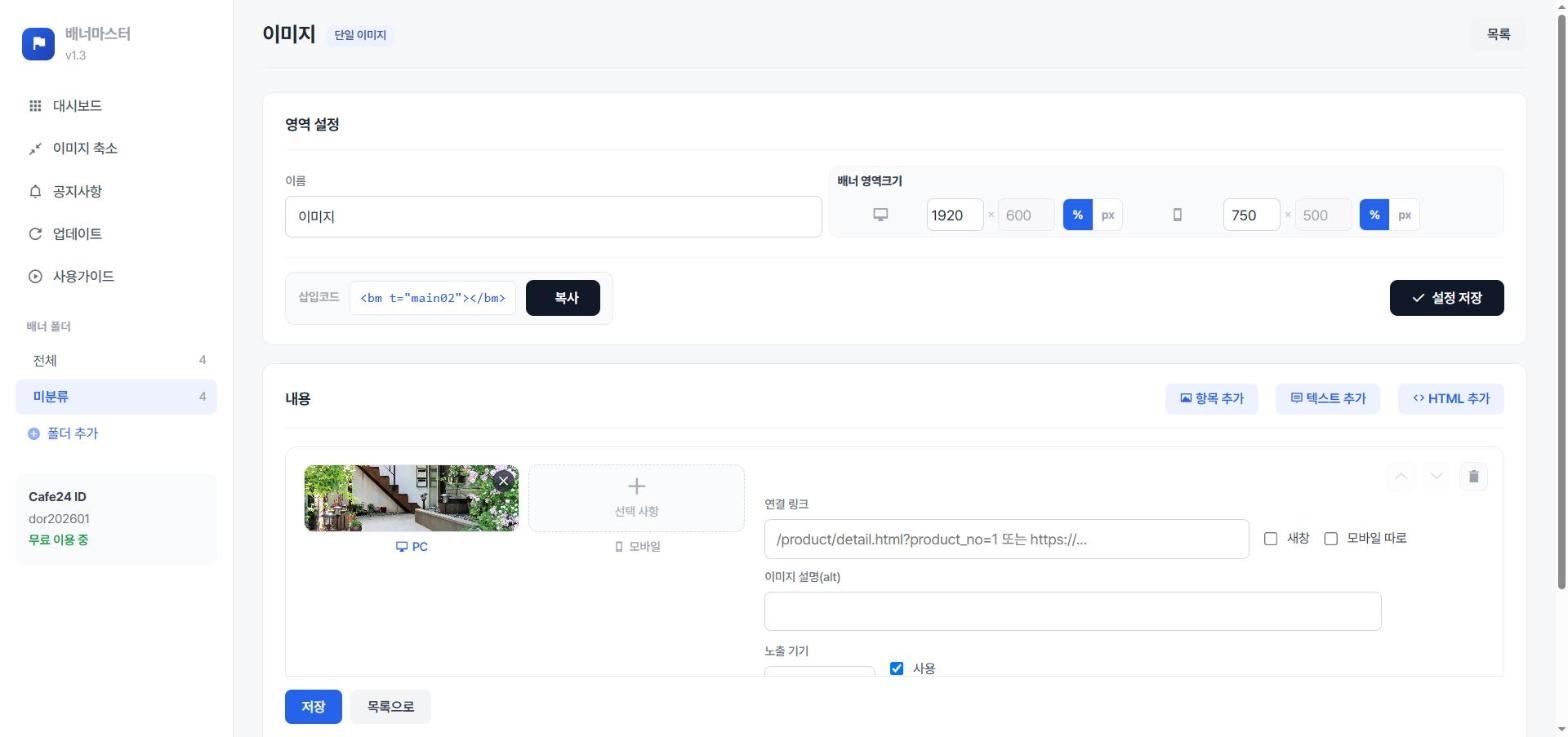Click the 항목 추가 button

pyautogui.click(x=1211, y=399)
